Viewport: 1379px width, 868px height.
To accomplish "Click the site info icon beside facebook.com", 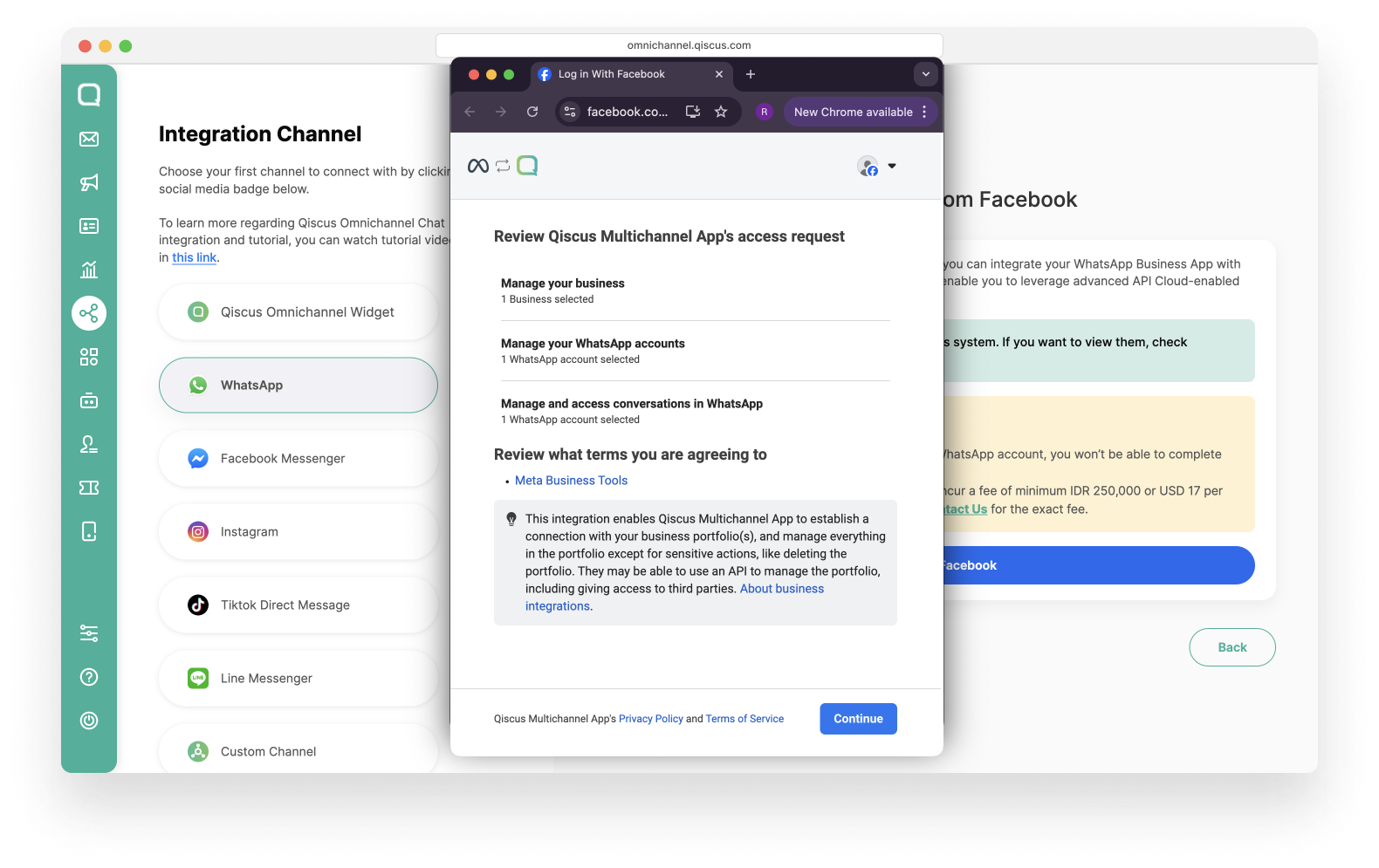I will point(570,112).
